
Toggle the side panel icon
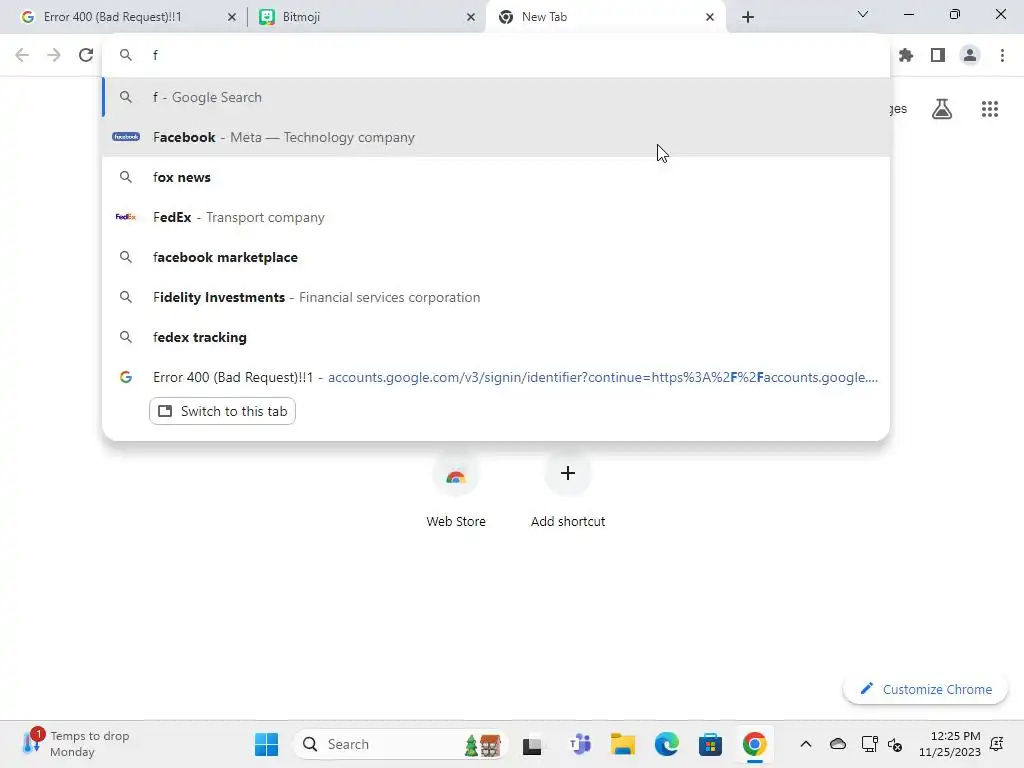(x=938, y=55)
